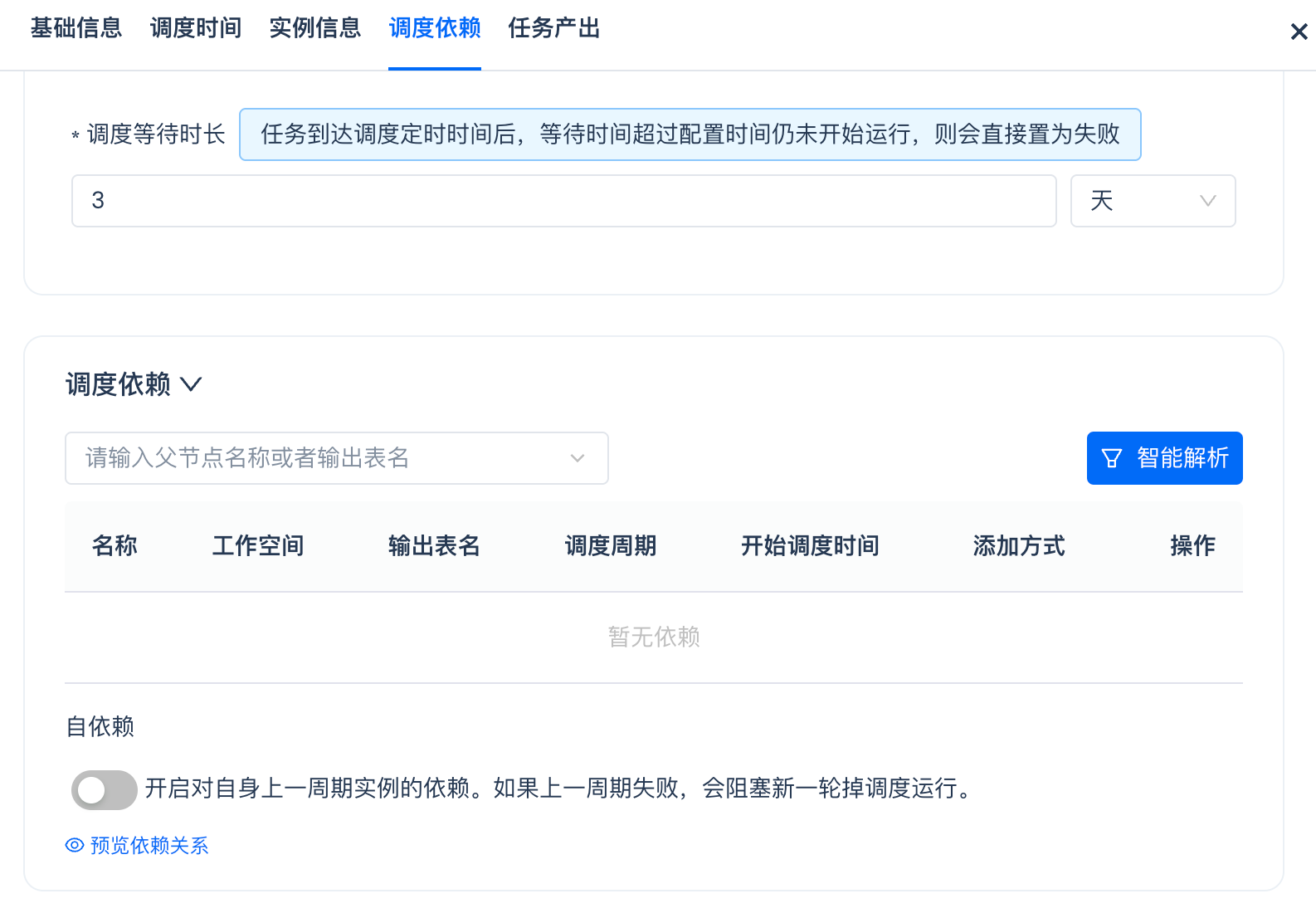This screenshot has height=918, width=1316.
Task: Switch to the 任务产出 tab
Action: tap(553, 28)
